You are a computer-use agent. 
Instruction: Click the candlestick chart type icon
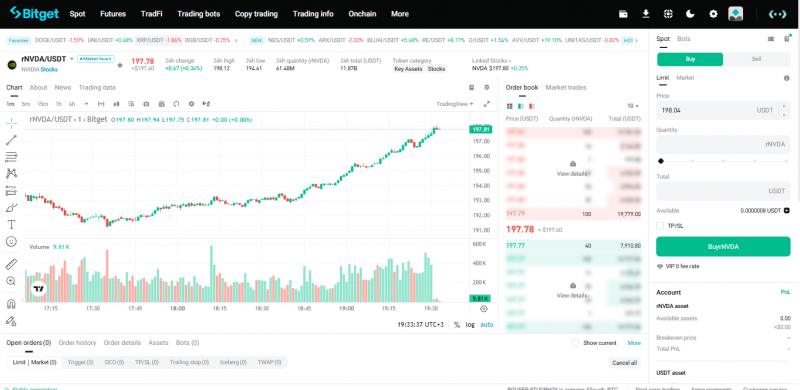tap(116, 104)
